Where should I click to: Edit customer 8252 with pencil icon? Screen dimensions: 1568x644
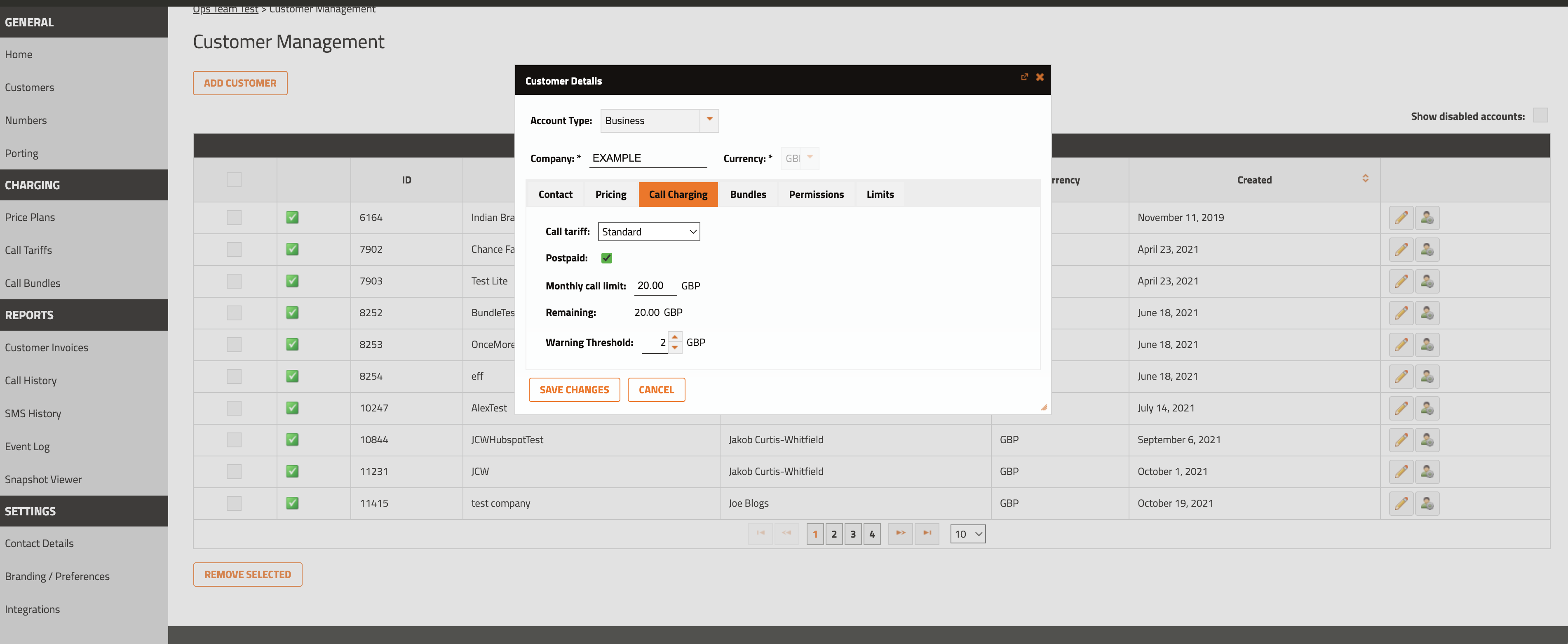pos(1401,313)
